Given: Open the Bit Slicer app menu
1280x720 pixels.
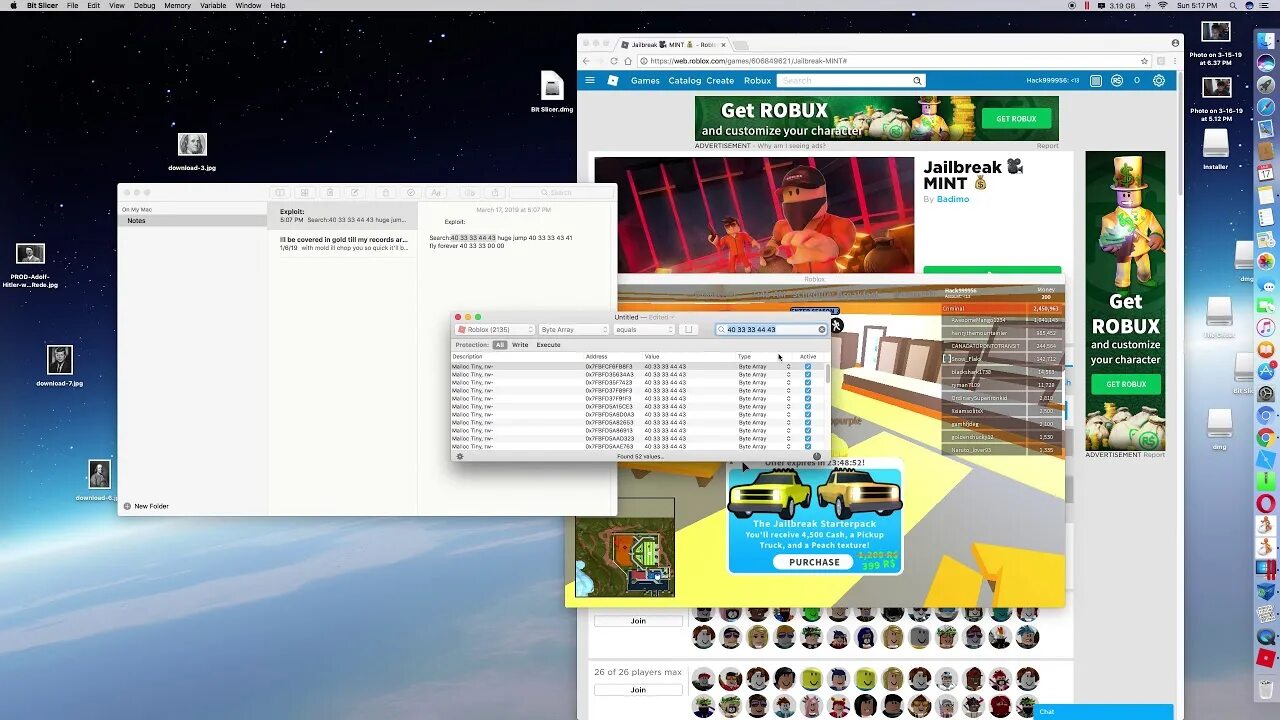Looking at the screenshot, I should pyautogui.click(x=42, y=5).
